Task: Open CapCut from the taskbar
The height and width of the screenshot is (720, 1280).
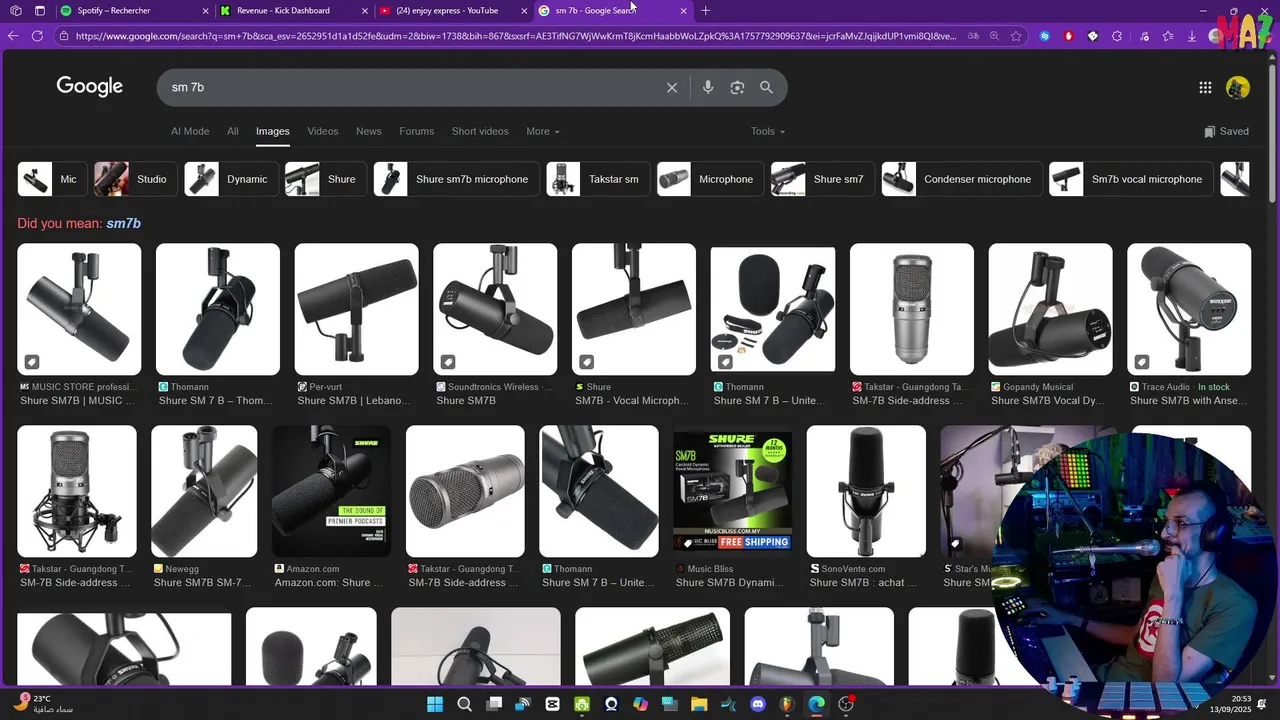Action: pyautogui.click(x=553, y=704)
